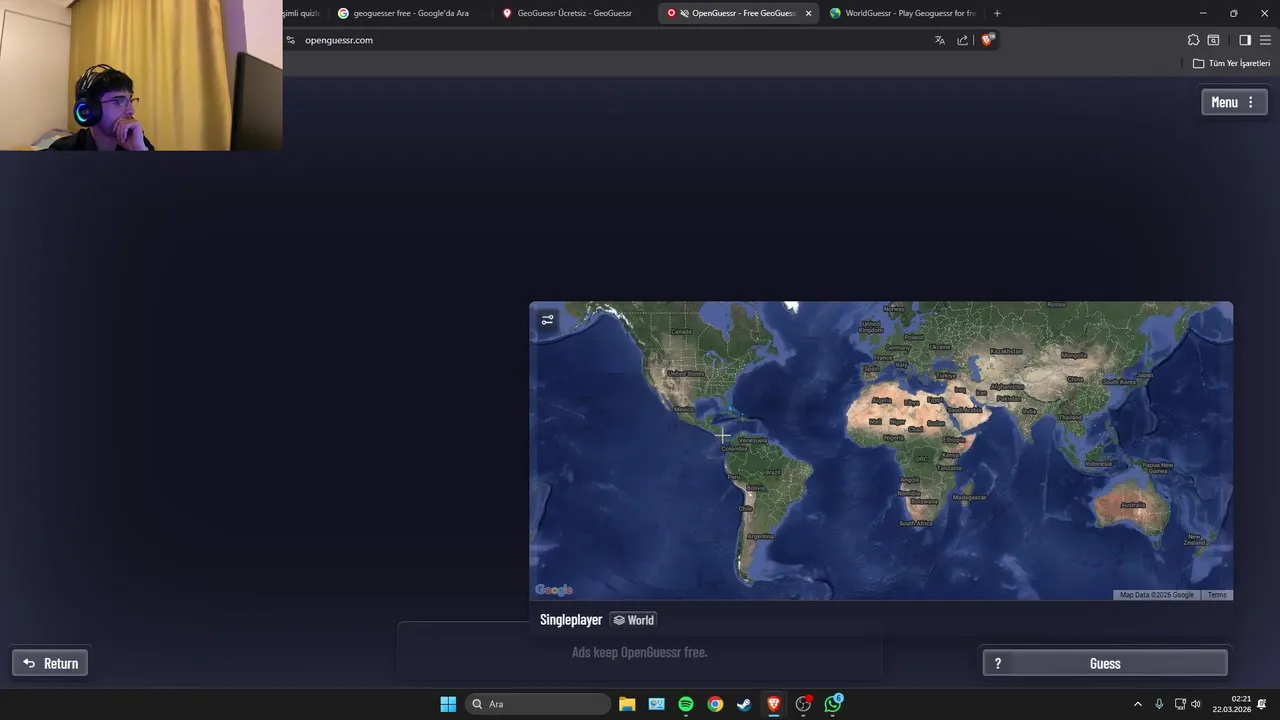Image resolution: width=1280 pixels, height=720 pixels.
Task: Open File Explorer from taskbar
Action: [627, 704]
